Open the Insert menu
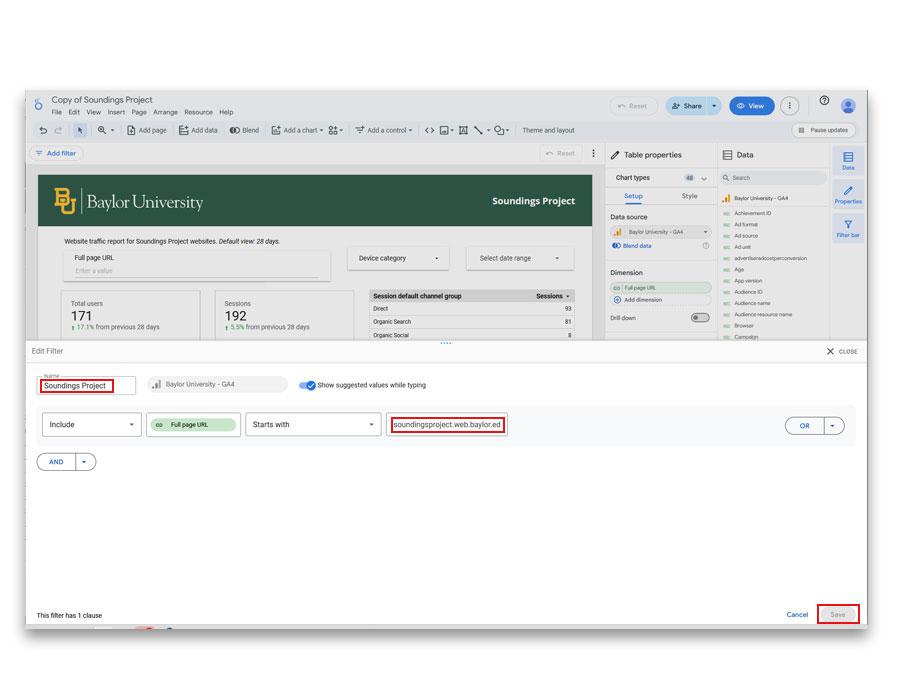Screen dimensions: 900x684 (116, 112)
